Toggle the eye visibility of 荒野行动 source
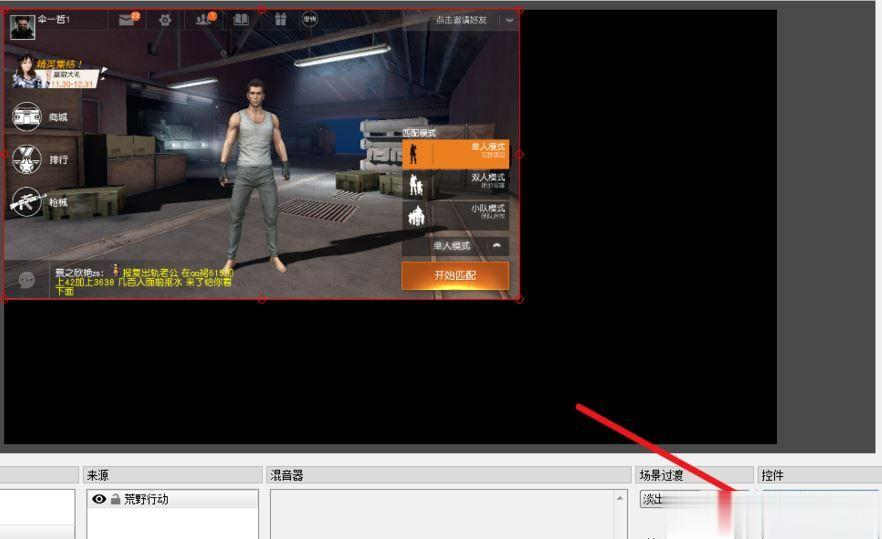This screenshot has width=882, height=539. click(x=99, y=499)
